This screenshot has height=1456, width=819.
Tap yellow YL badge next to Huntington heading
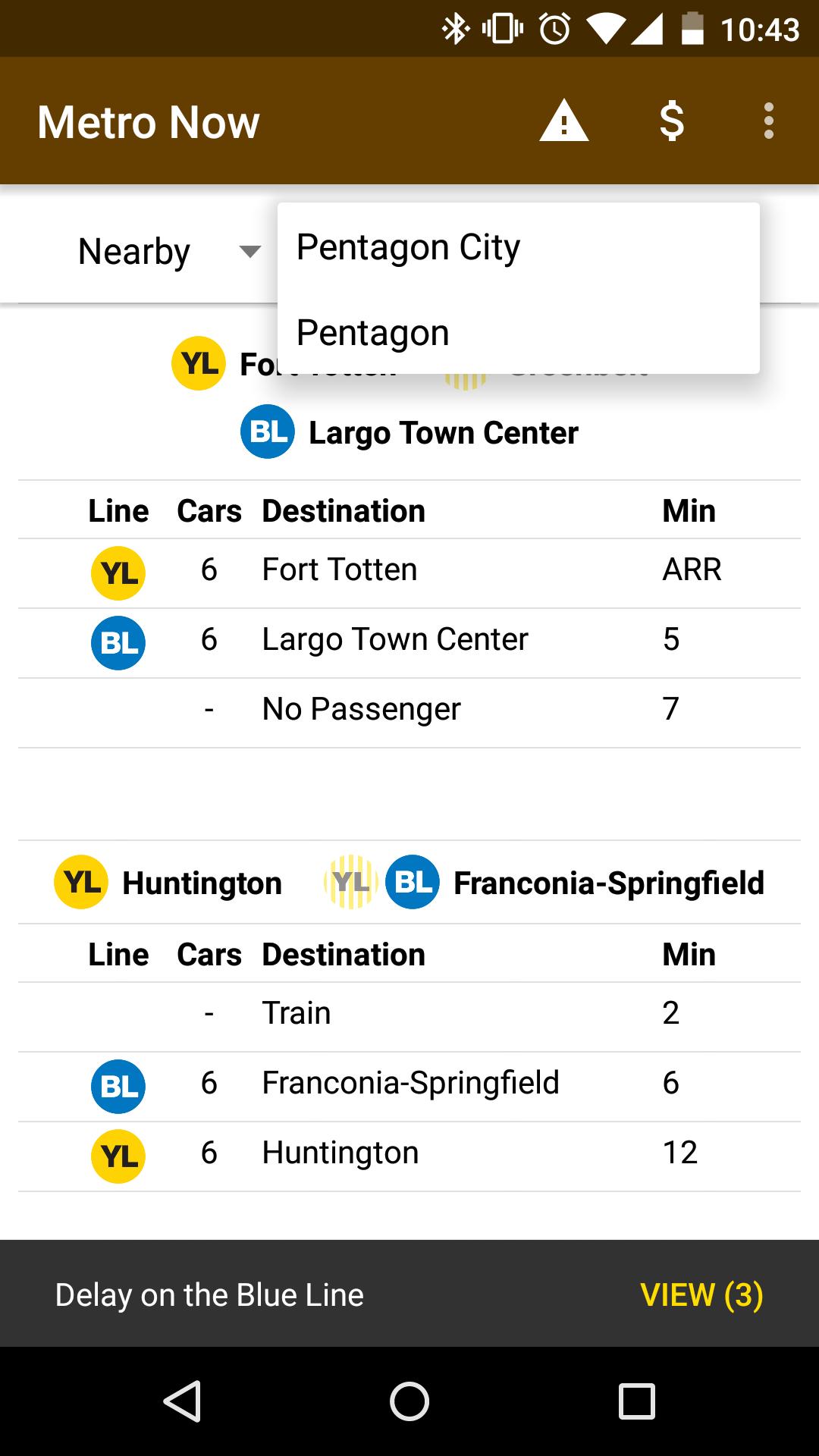81,882
